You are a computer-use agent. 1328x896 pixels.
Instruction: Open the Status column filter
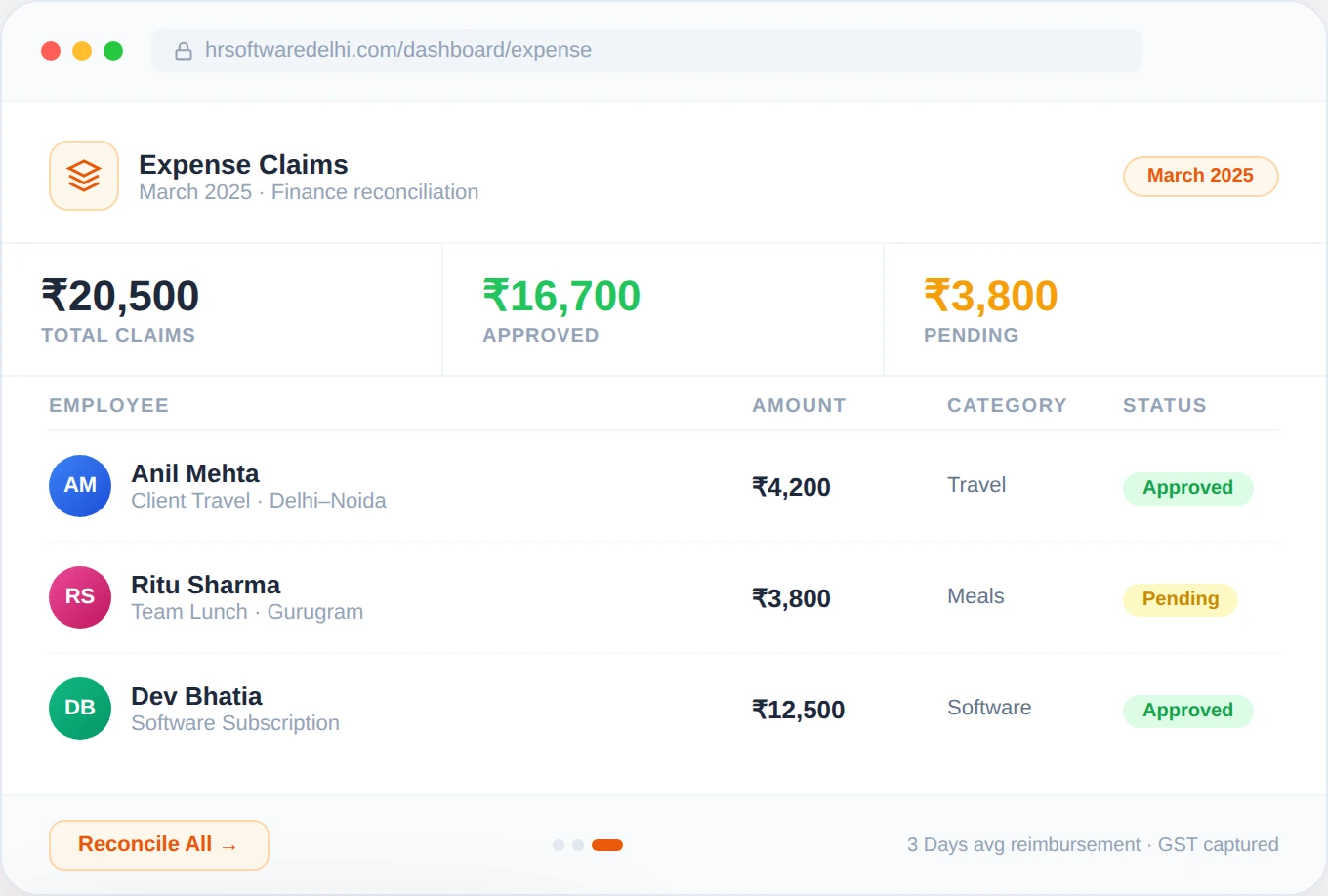pos(1164,405)
